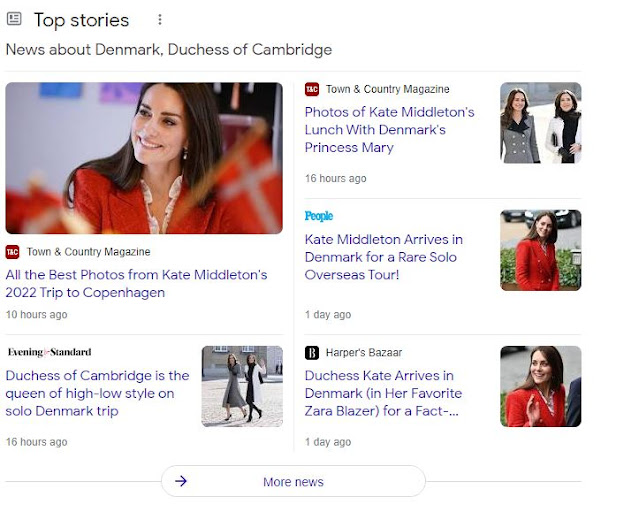Click the Harper's Bazaar waving photo thumbnail

coord(540,387)
